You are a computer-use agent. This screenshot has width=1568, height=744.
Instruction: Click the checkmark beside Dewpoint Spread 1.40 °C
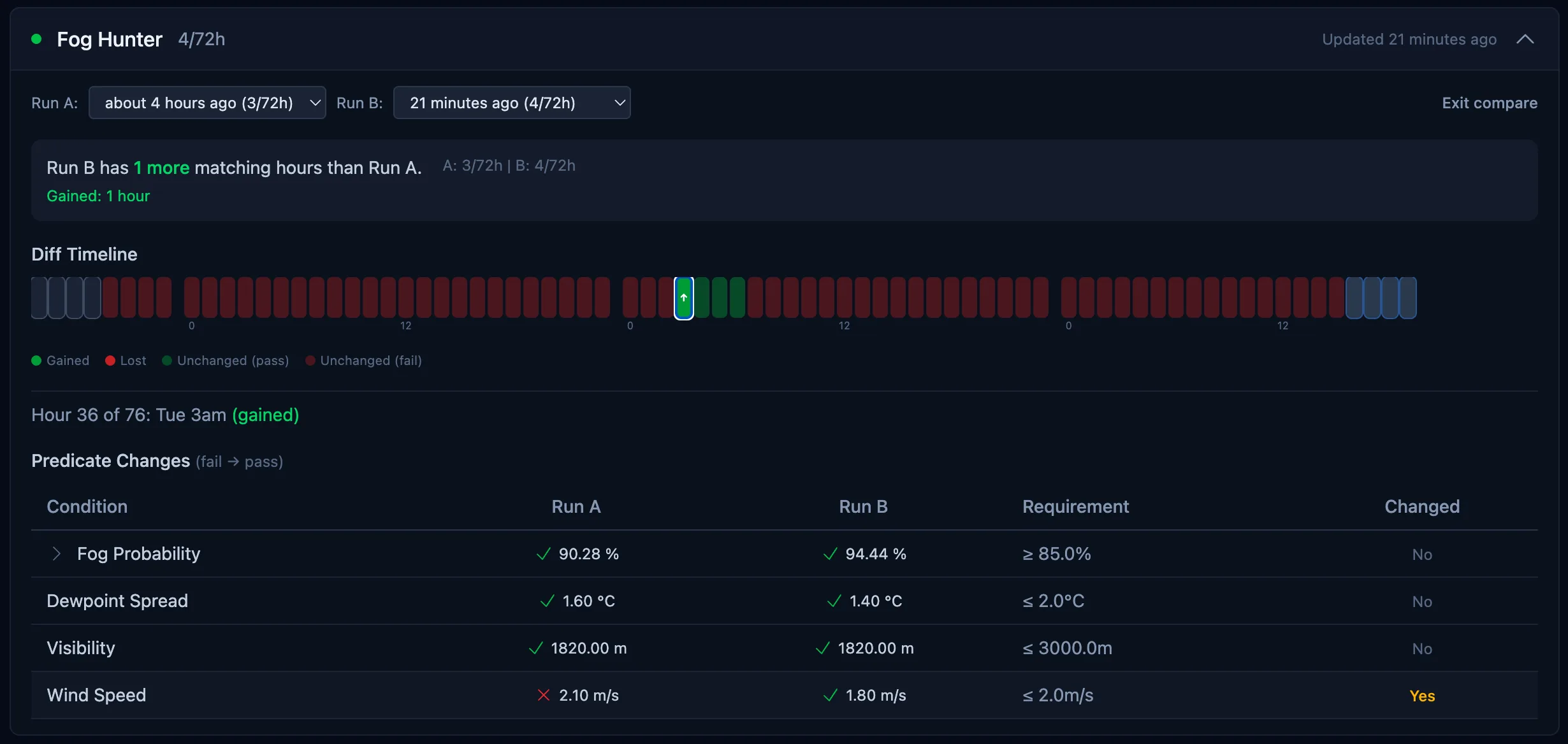tap(833, 601)
